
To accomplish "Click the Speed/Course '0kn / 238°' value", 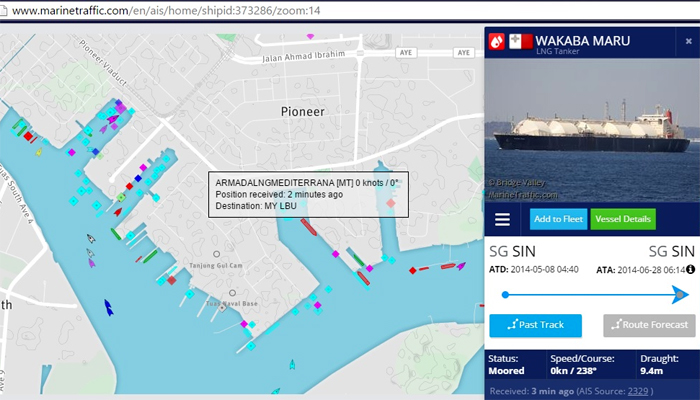I will point(573,371).
